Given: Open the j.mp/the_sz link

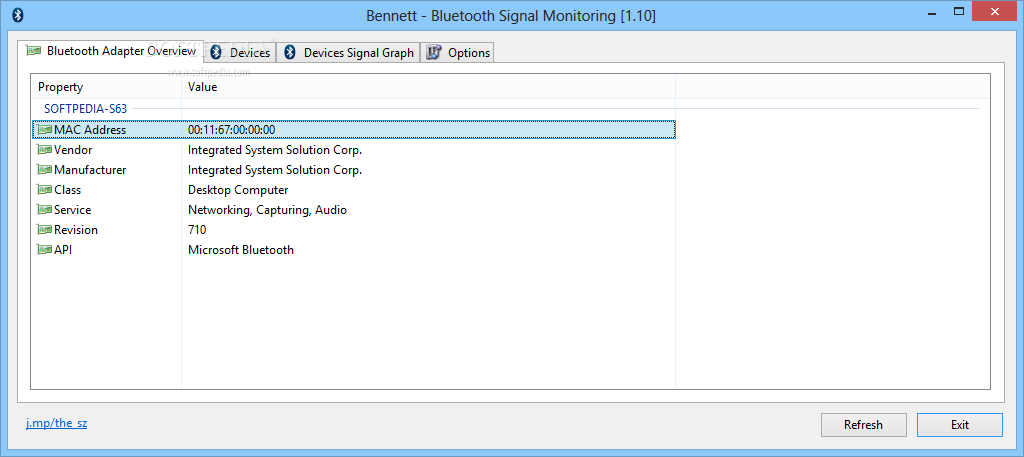Looking at the screenshot, I should tap(57, 423).
